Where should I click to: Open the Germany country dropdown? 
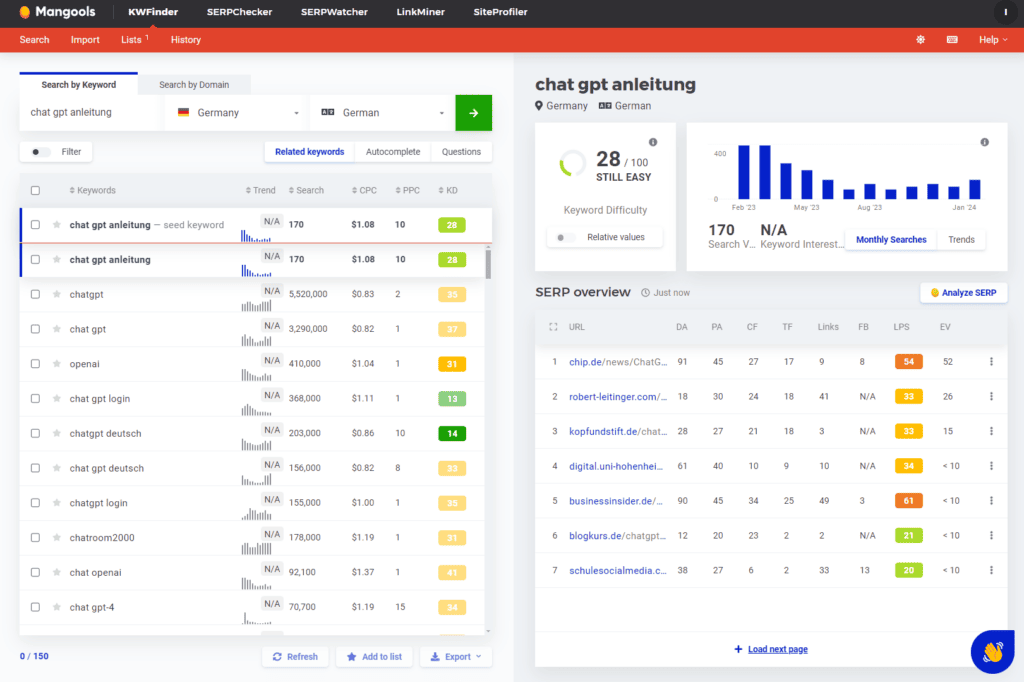pyautogui.click(x=237, y=113)
